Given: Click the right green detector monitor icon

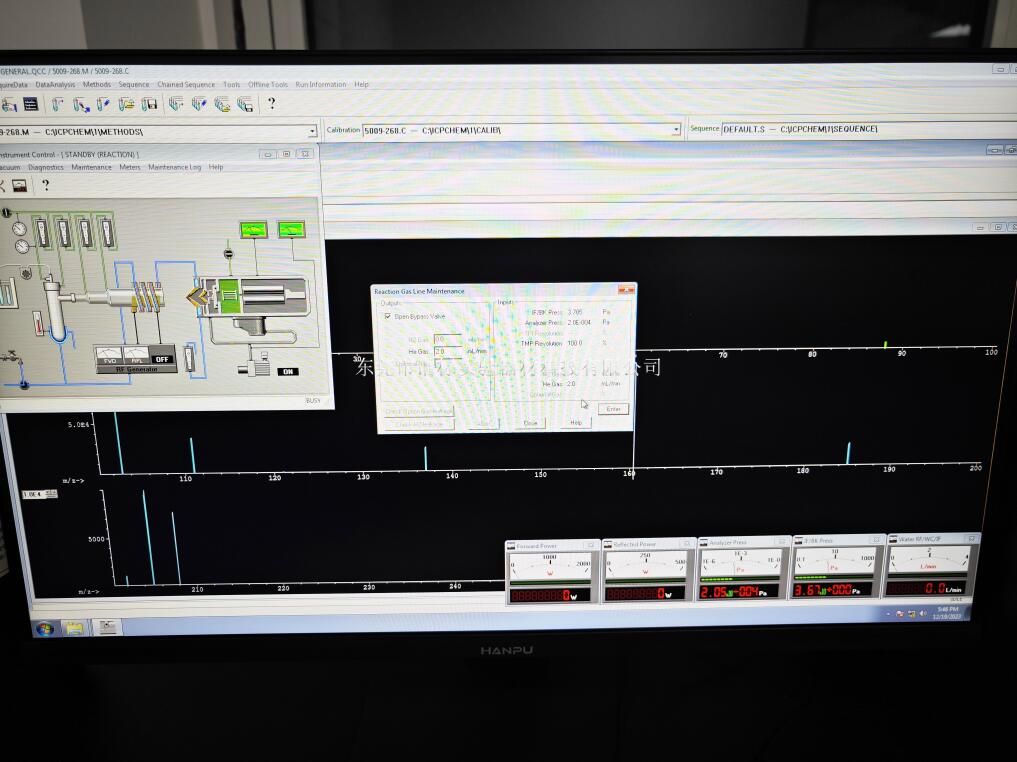Looking at the screenshot, I should click(x=291, y=230).
